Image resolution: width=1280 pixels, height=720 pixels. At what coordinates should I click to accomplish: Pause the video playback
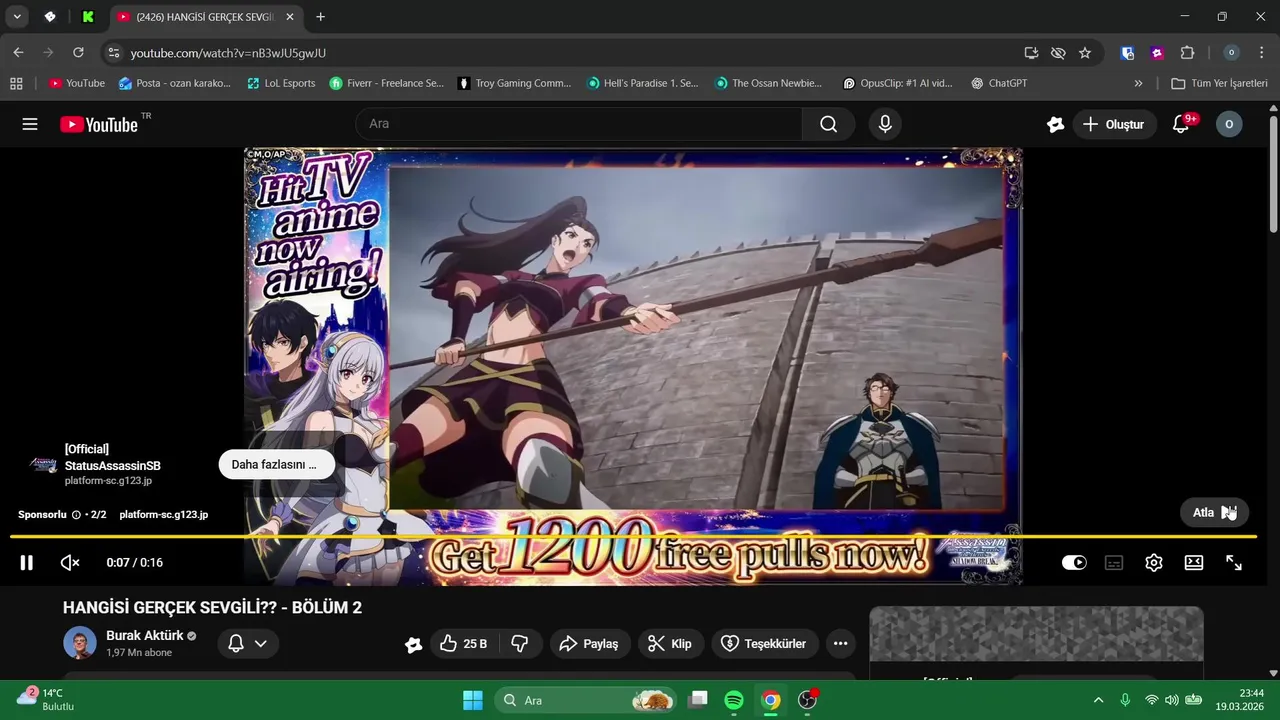point(27,563)
